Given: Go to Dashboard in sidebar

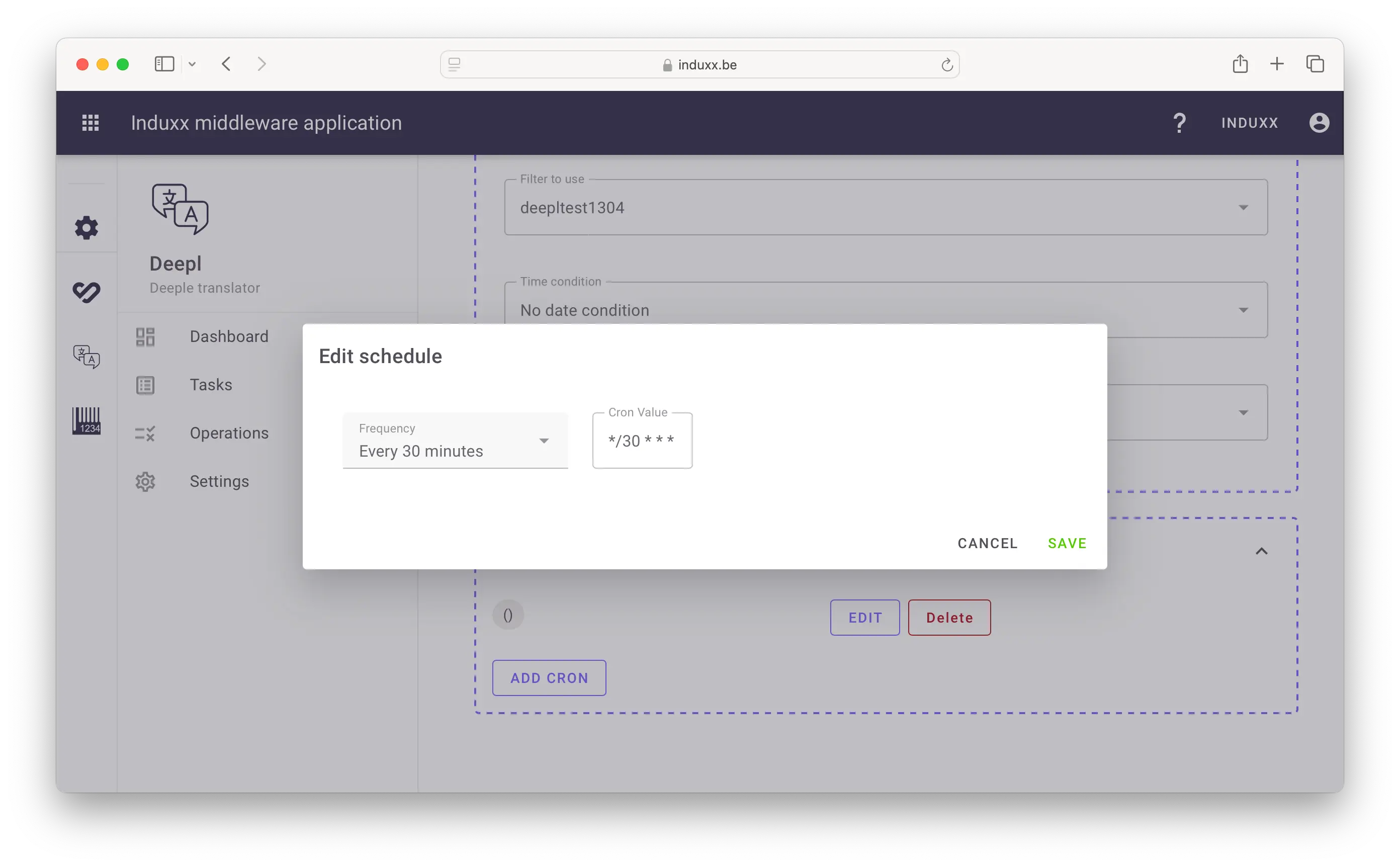Looking at the screenshot, I should pos(229,336).
